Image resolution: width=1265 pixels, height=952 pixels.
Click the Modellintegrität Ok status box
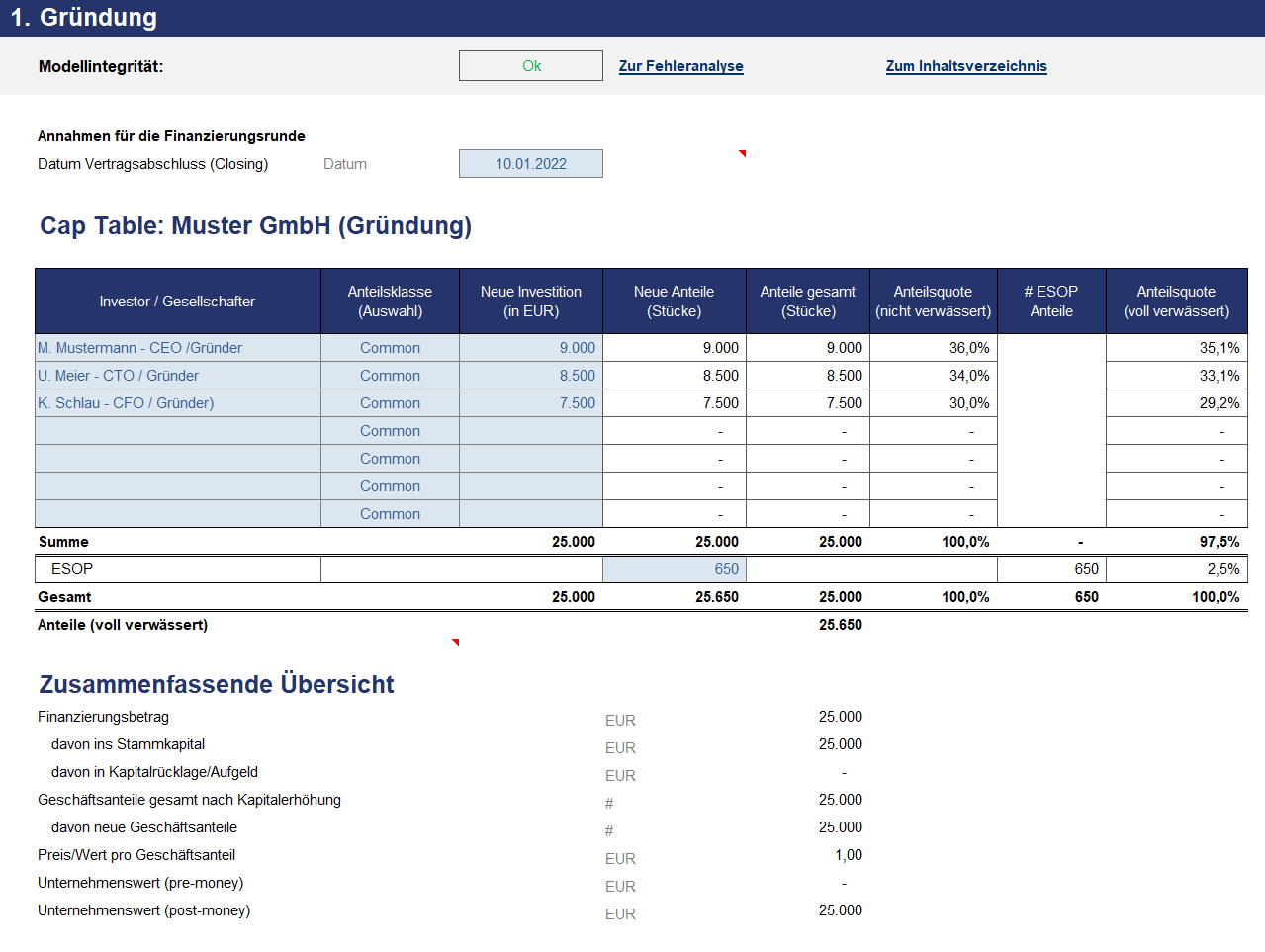click(x=531, y=66)
